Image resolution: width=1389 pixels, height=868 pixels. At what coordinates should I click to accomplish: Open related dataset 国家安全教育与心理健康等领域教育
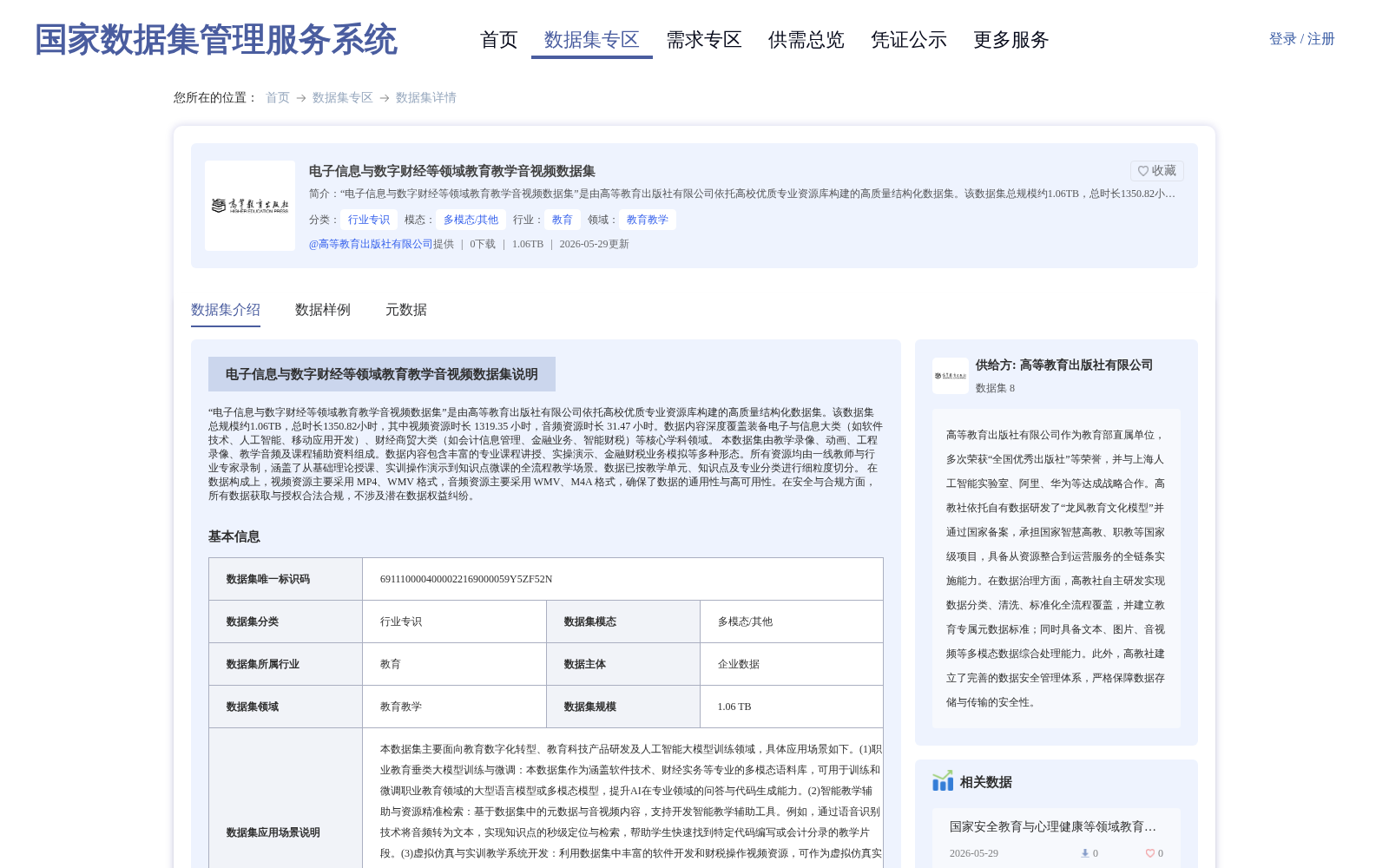pyautogui.click(x=1053, y=826)
